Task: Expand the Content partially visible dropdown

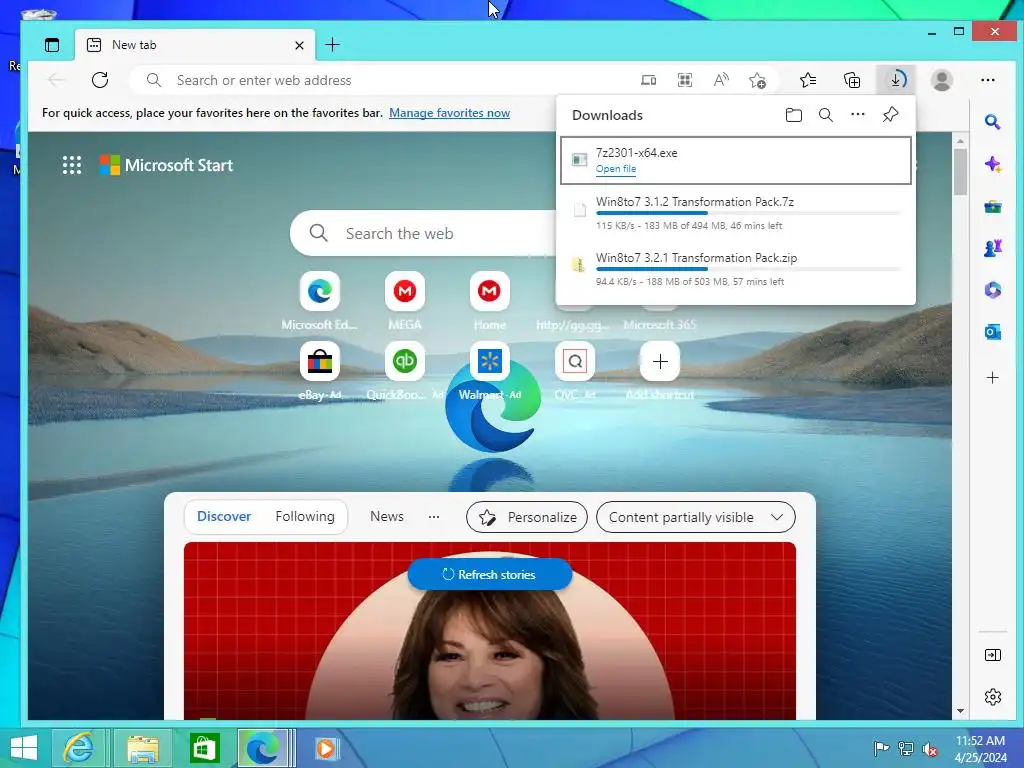Action: [x=696, y=517]
